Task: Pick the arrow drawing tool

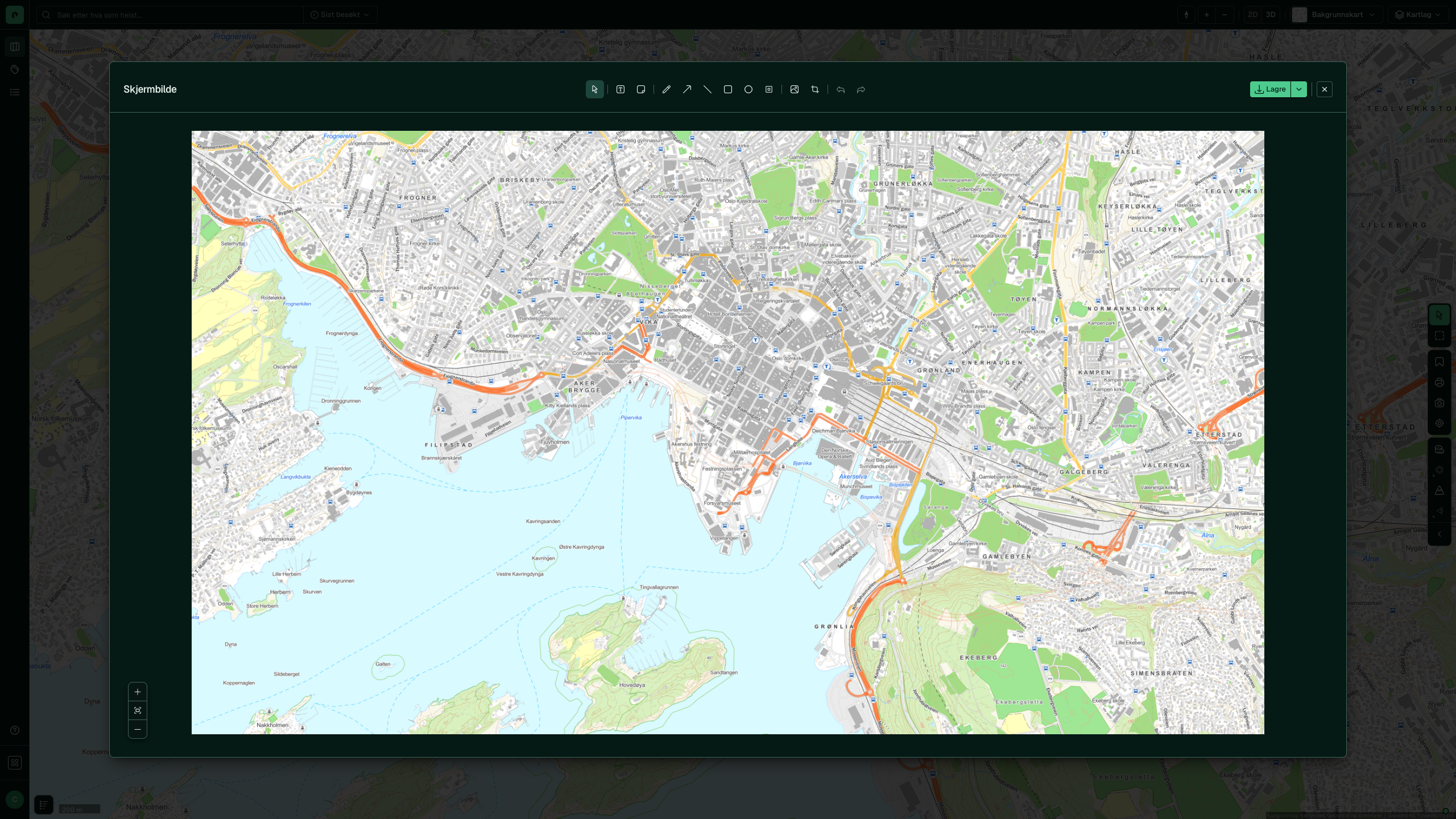Action: [687, 89]
